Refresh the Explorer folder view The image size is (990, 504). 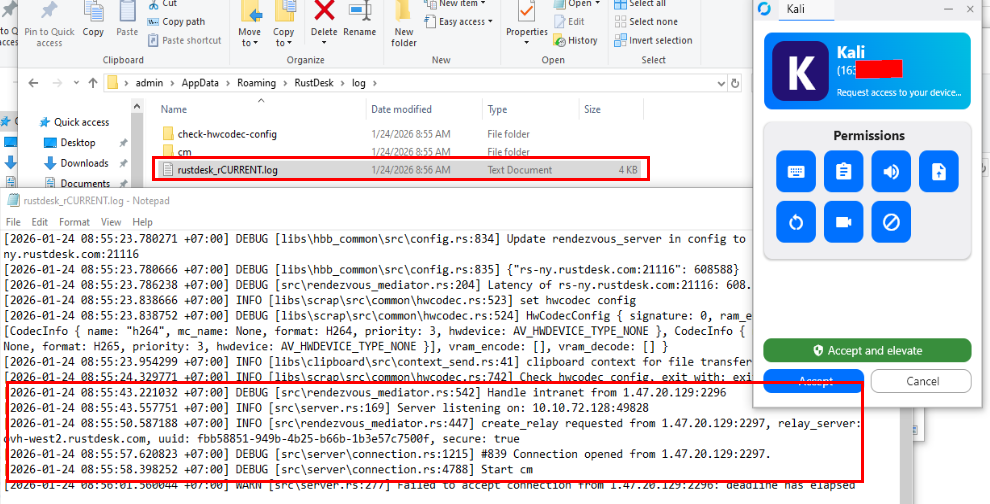pyautogui.click(x=734, y=83)
